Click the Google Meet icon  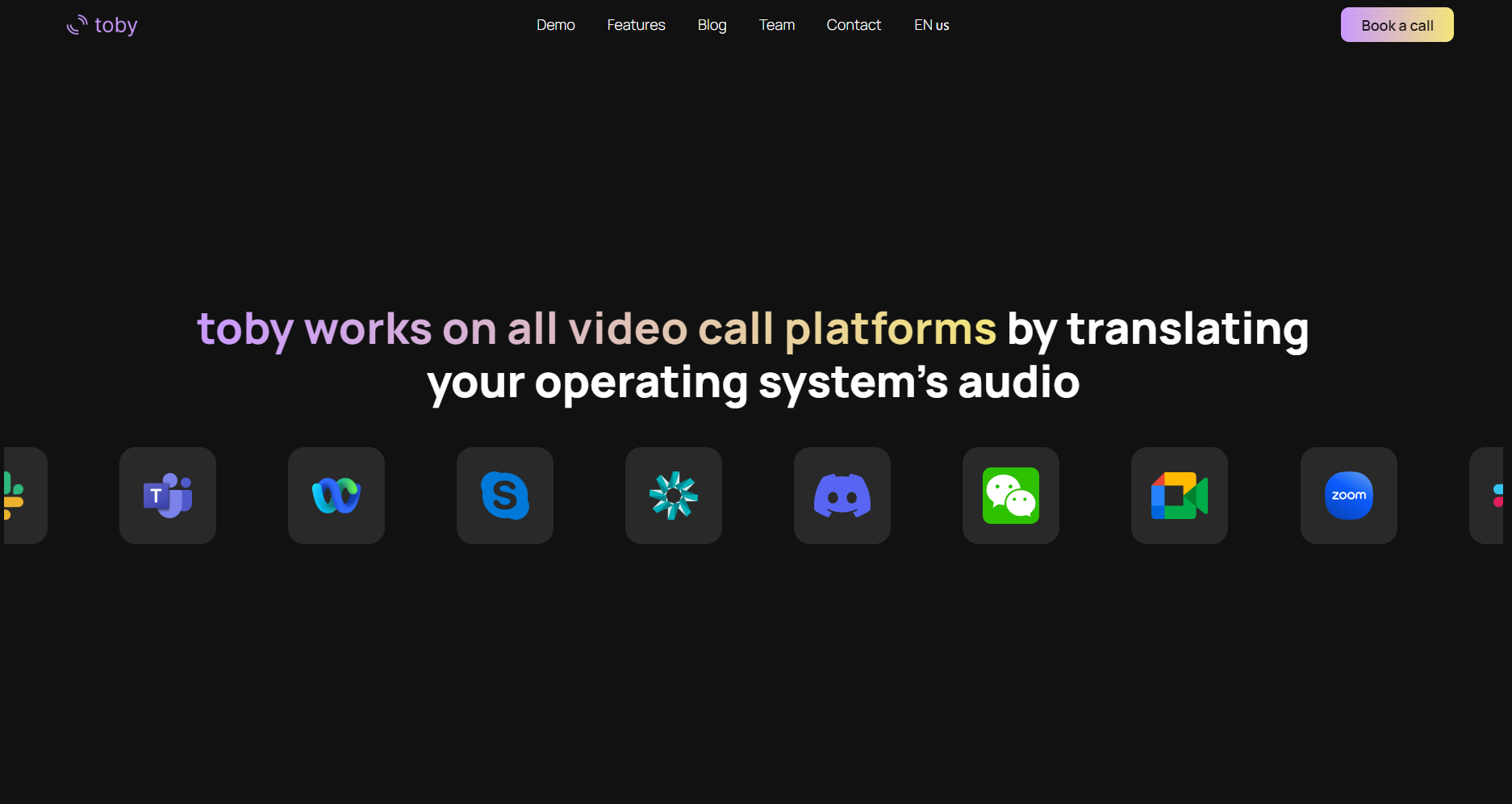[x=1180, y=496]
